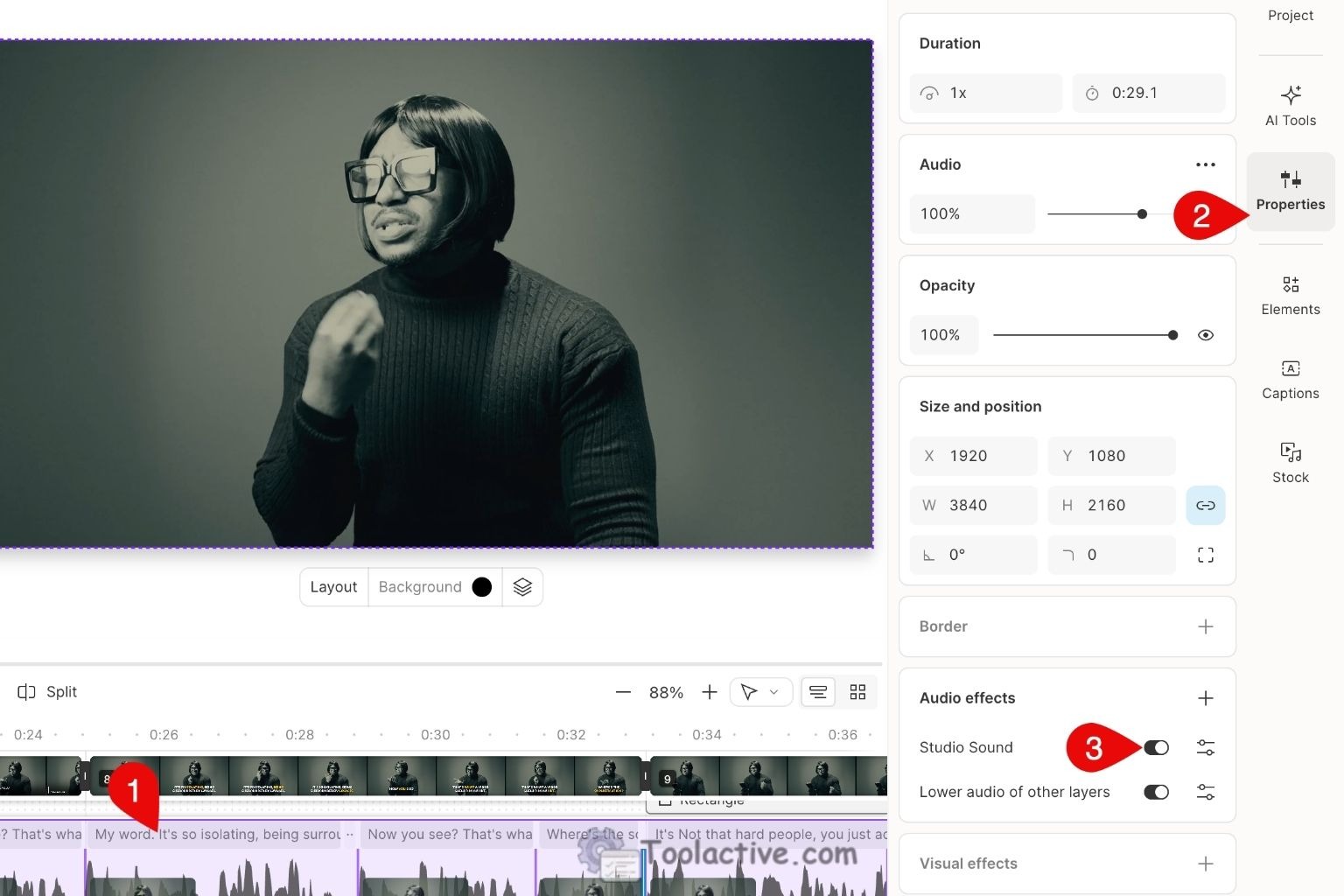Toggle opacity visibility with the eye icon
This screenshot has width=1344, height=896.
[x=1205, y=334]
